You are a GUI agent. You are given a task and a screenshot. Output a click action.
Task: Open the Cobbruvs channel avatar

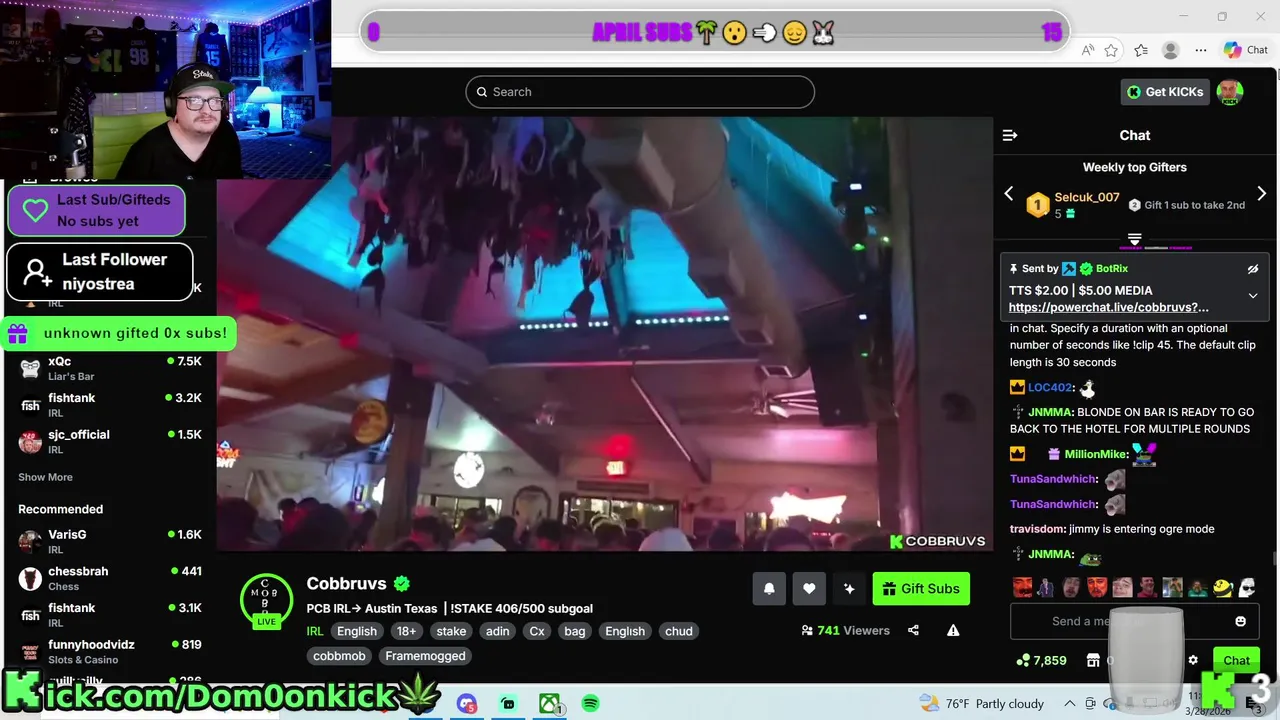pyautogui.click(x=266, y=599)
